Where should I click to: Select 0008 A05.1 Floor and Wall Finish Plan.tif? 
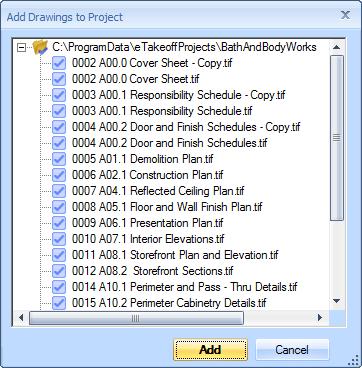[167, 207]
